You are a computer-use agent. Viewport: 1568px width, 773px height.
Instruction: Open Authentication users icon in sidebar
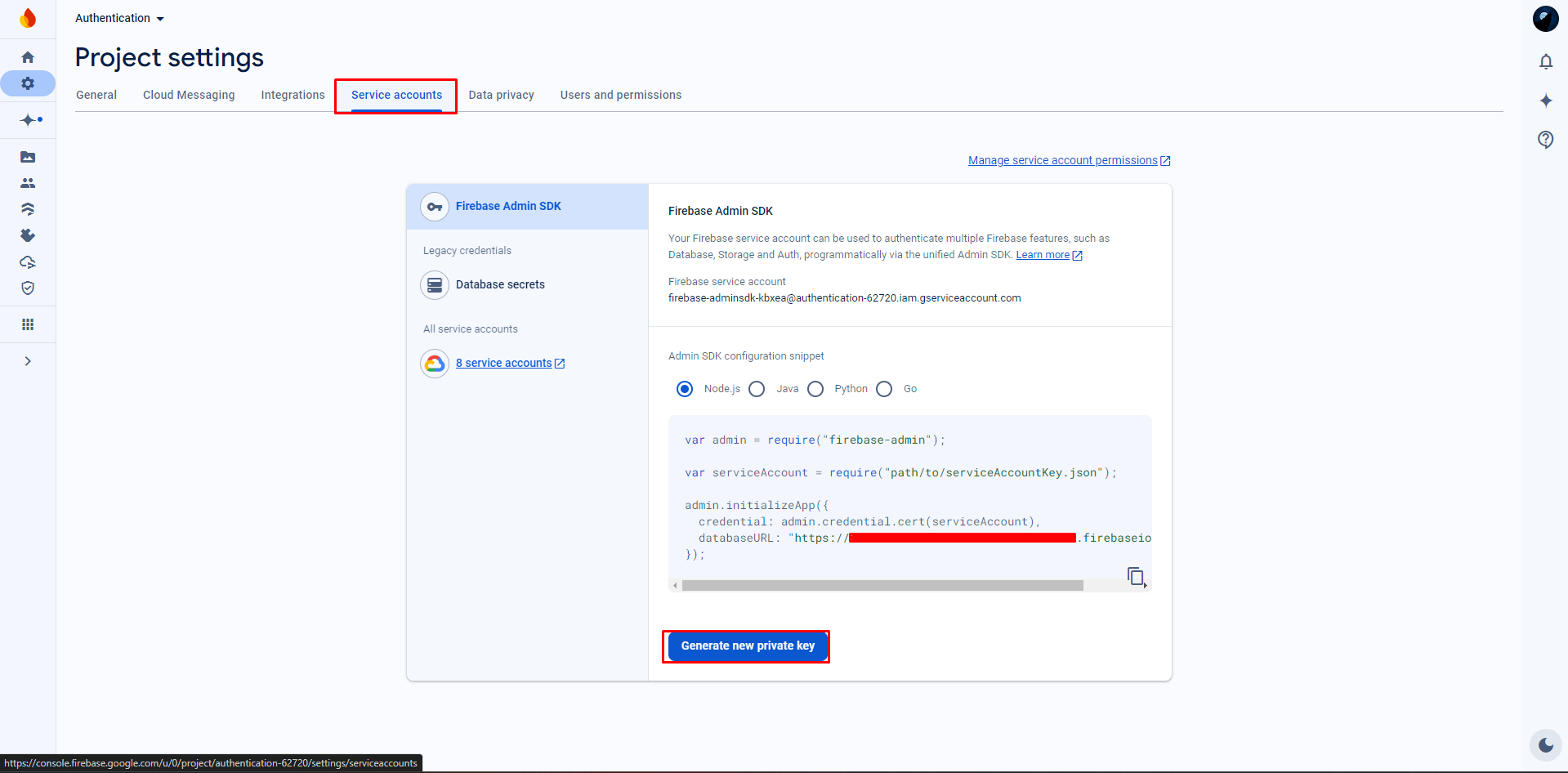(28, 183)
